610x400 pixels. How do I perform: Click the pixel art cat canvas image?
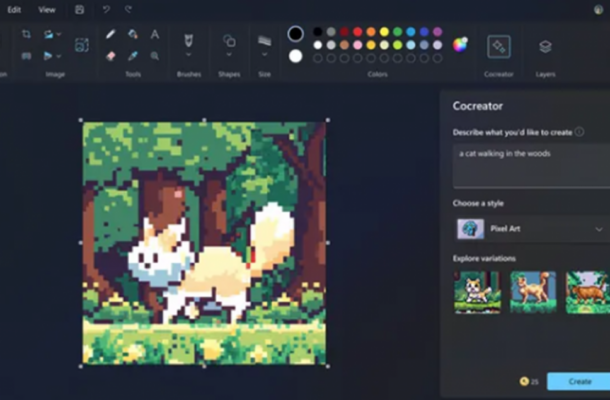coord(204,243)
